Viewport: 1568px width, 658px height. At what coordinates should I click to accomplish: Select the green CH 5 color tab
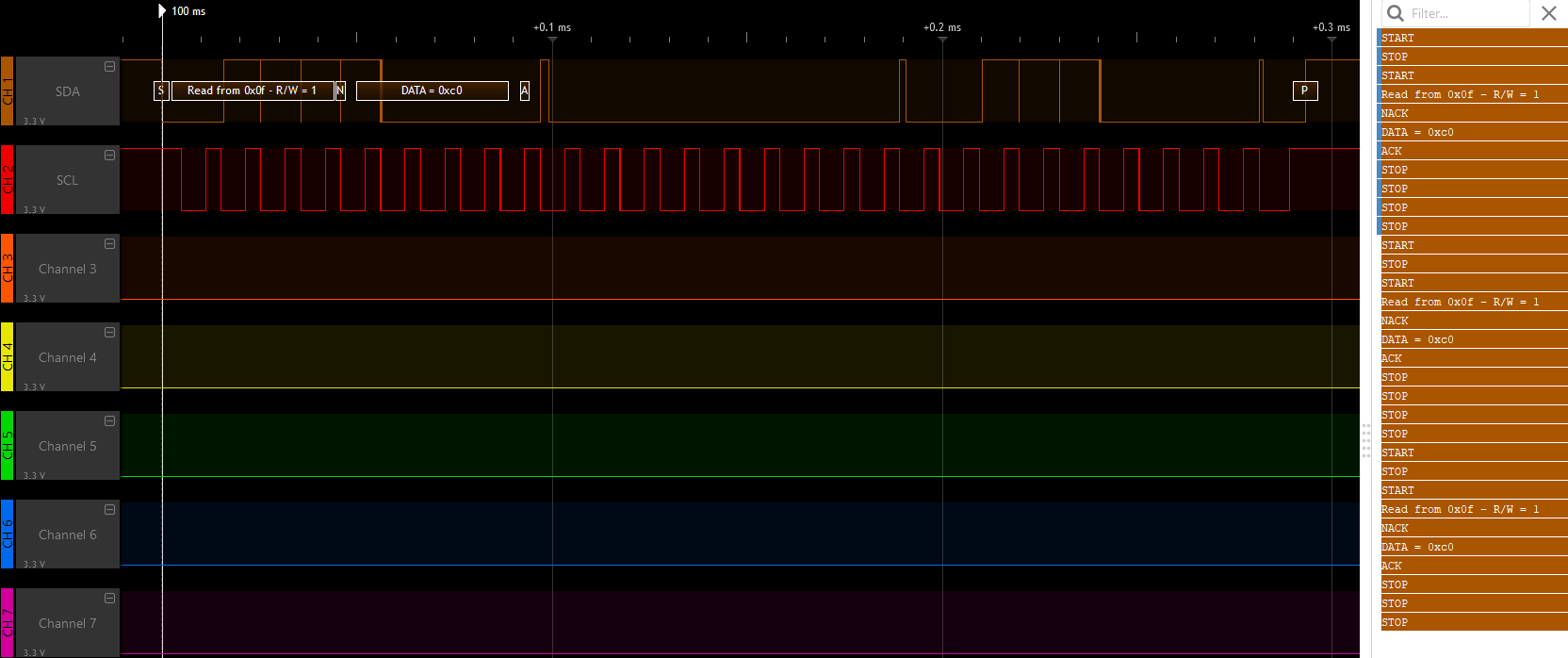(x=7, y=445)
